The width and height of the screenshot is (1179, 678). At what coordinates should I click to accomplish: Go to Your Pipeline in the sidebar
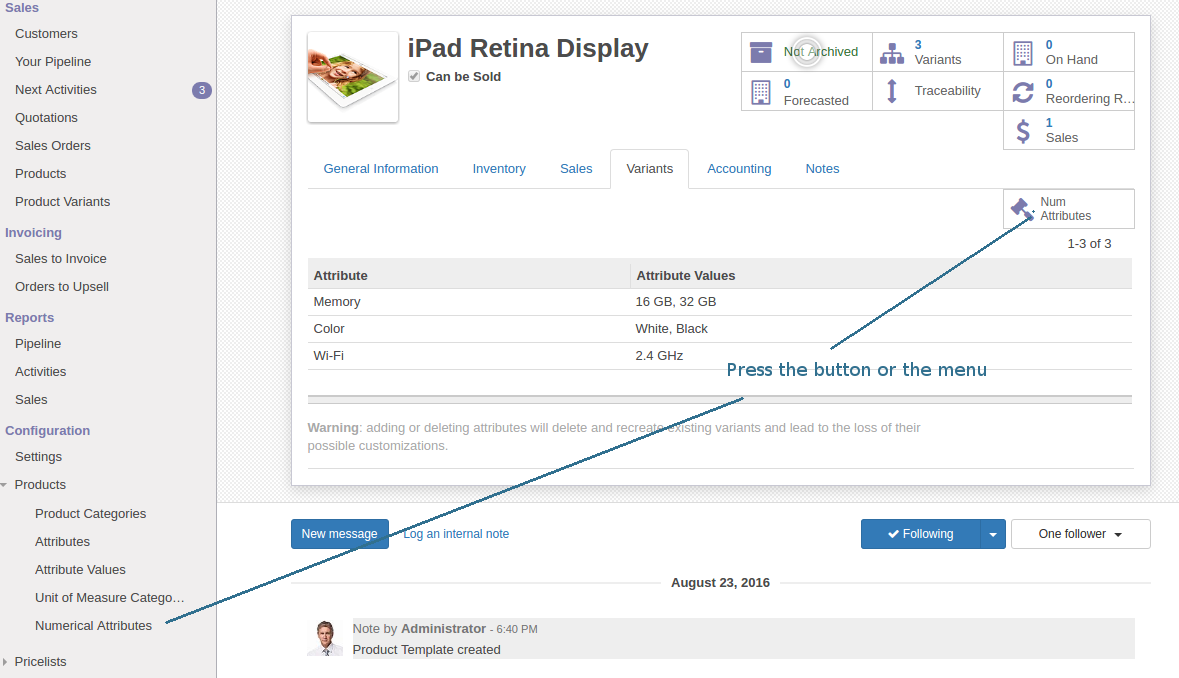pos(53,62)
